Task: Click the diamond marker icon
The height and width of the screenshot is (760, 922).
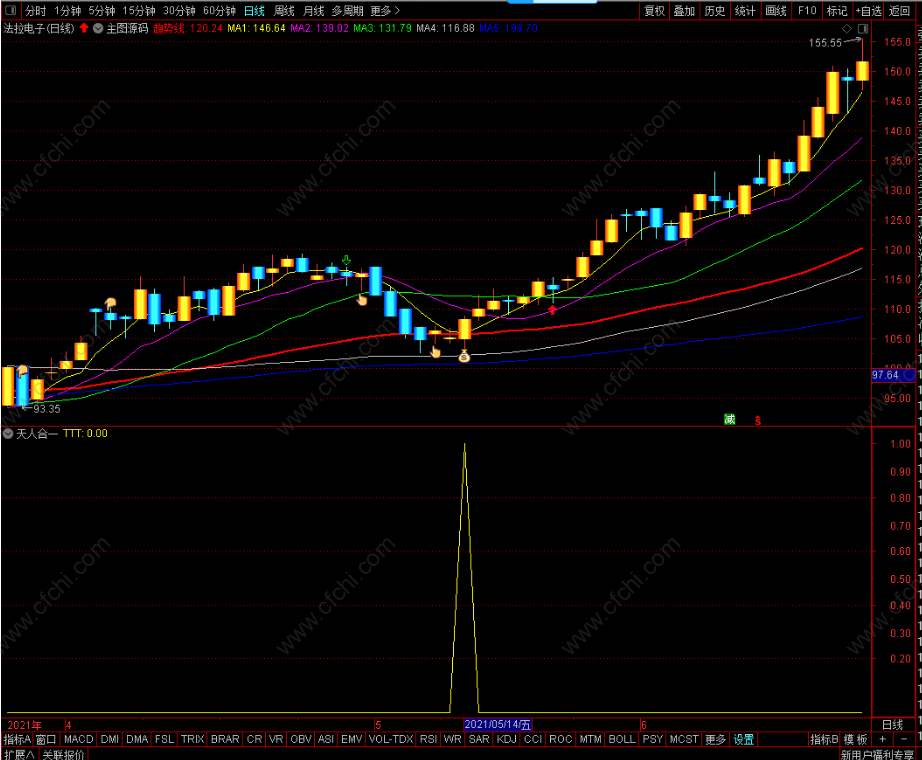Action: (x=847, y=29)
